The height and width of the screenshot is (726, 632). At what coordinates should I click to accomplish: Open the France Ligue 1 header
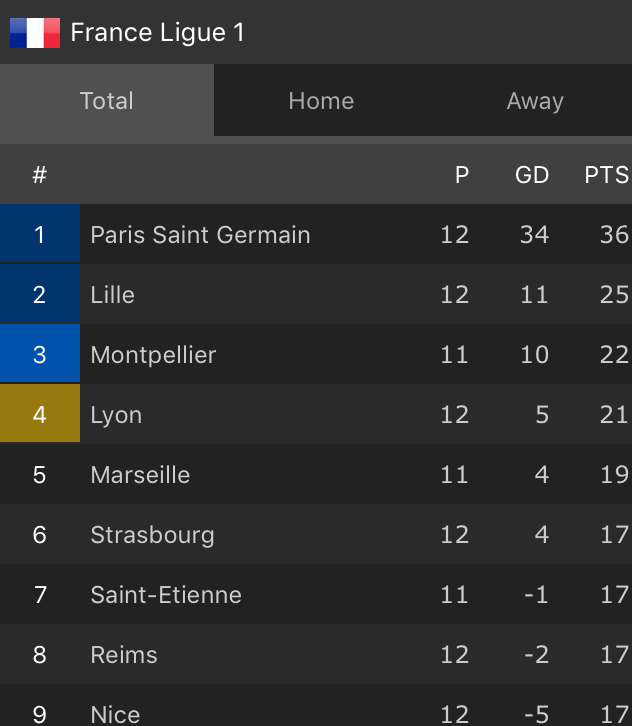[x=157, y=33]
